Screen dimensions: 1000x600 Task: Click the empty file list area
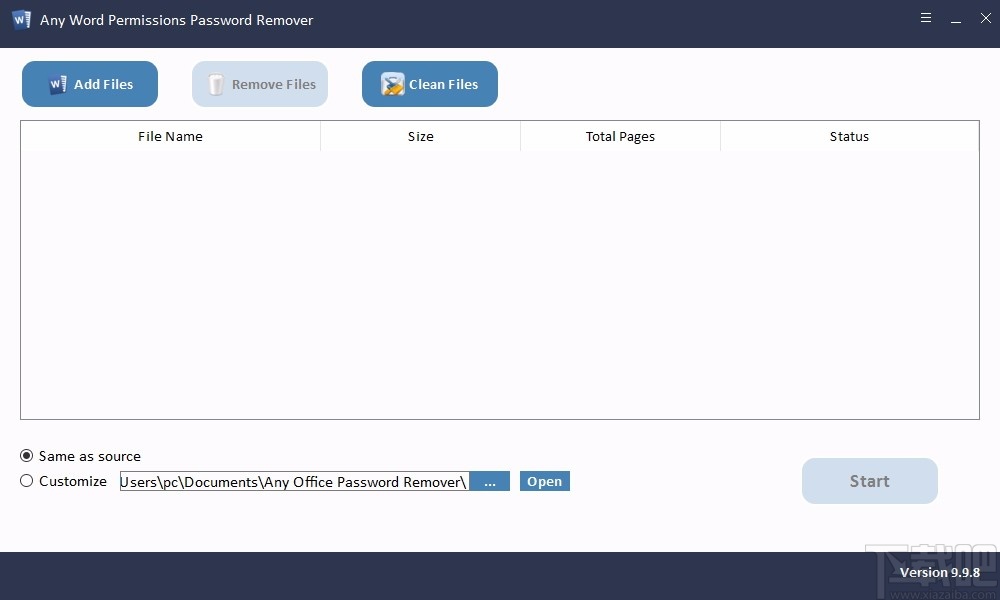500,290
